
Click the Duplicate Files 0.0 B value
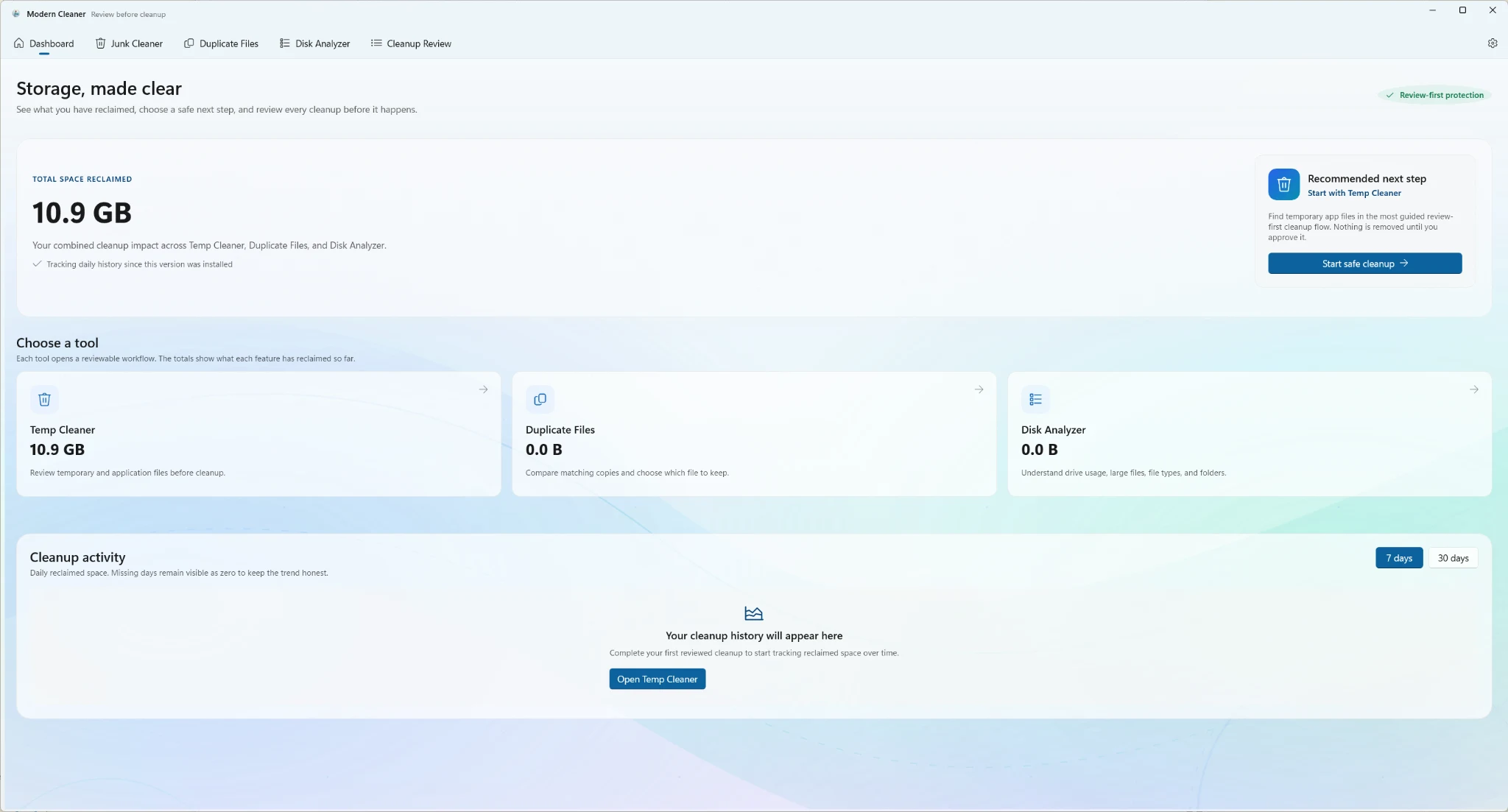coord(544,450)
